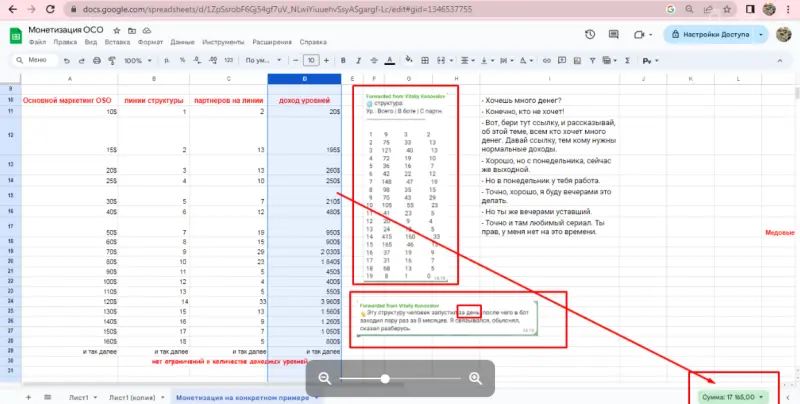Toggle strikethrough formatting
Viewport: 800px width, 404px height.
pyautogui.click(x=374, y=60)
